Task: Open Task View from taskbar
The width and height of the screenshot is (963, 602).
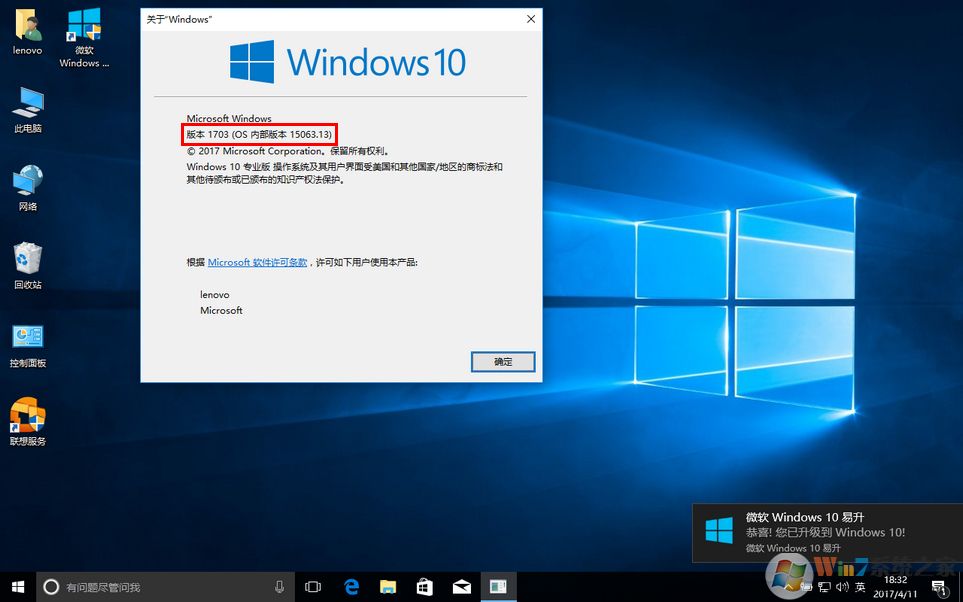Action: 313,587
